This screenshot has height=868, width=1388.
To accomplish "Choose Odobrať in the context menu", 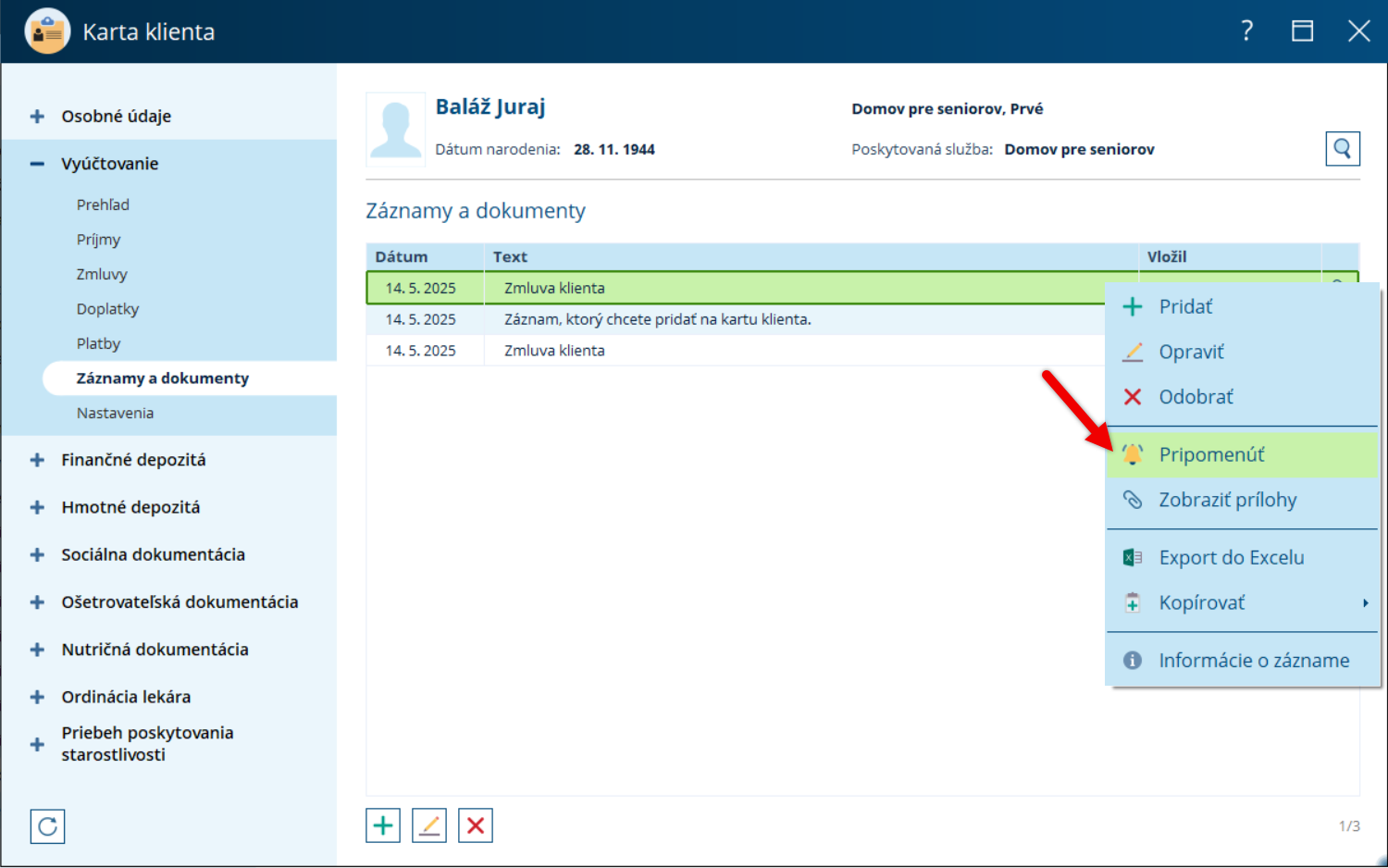I will point(1243,397).
